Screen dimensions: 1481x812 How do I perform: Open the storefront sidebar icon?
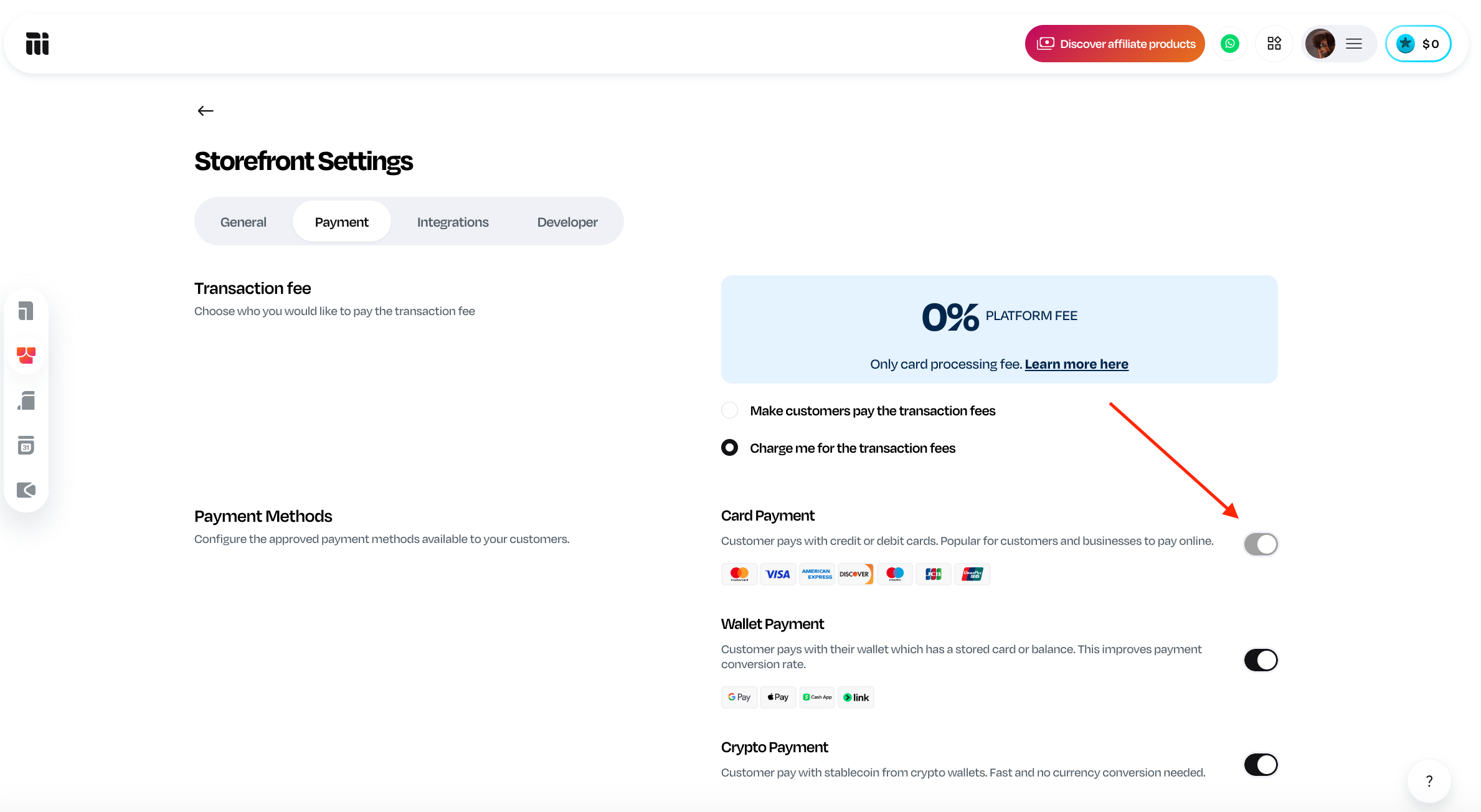coord(26,356)
